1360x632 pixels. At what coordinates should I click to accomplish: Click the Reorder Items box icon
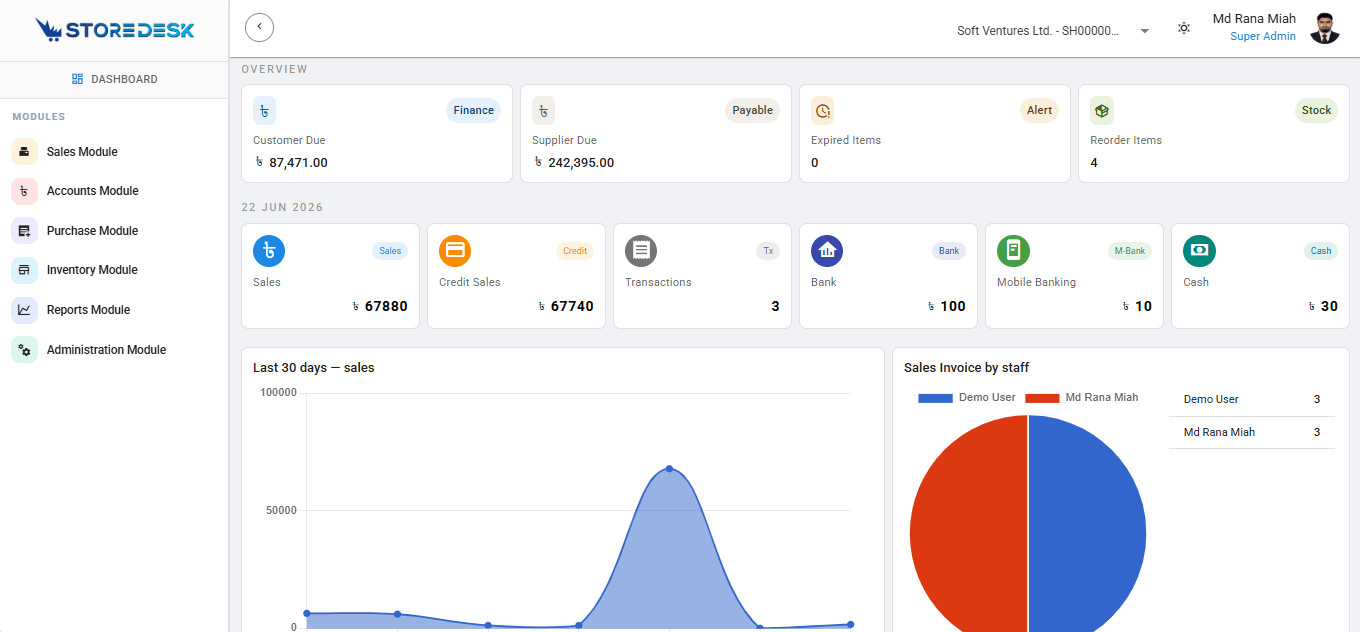click(1102, 110)
